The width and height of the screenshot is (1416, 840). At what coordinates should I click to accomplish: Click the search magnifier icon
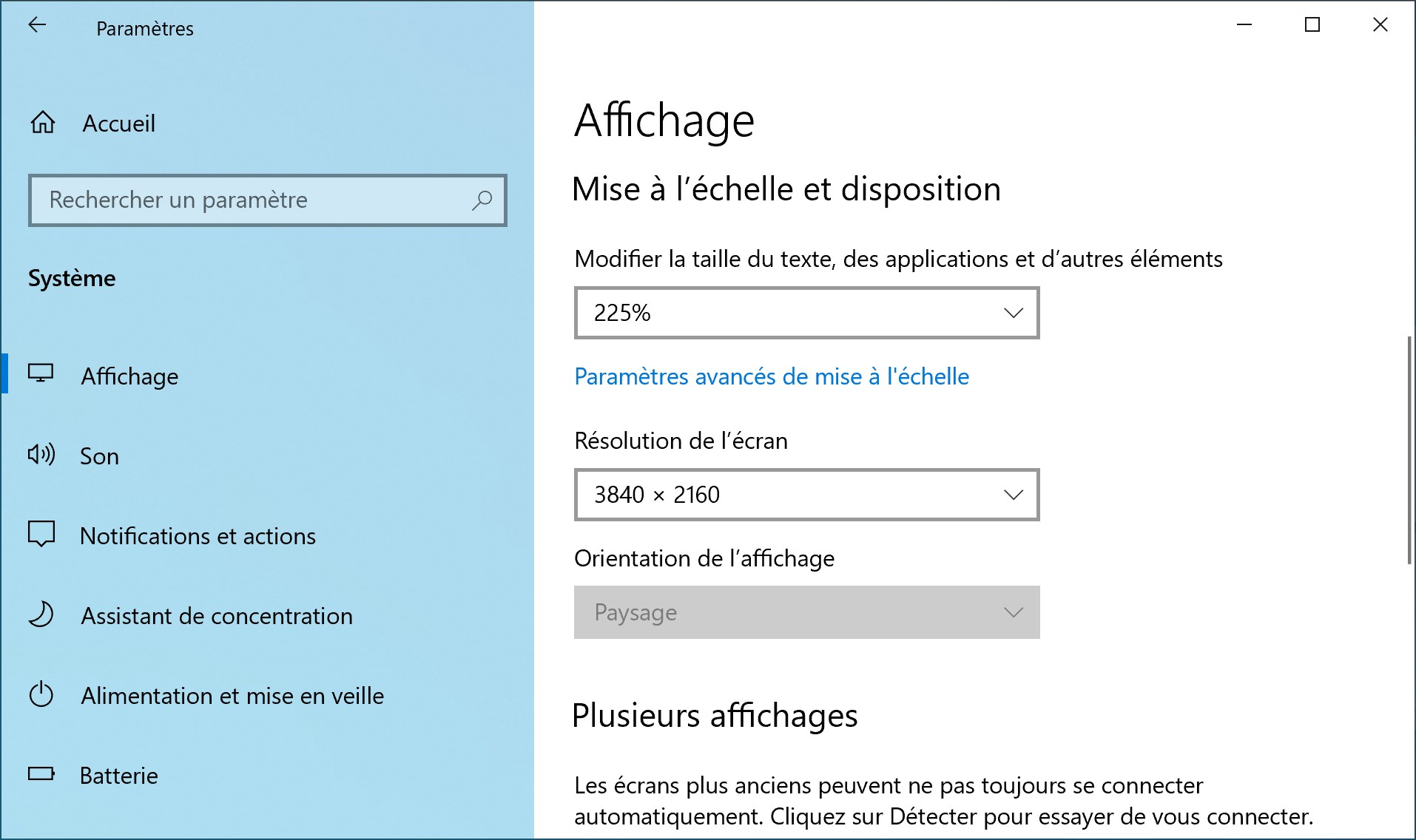click(x=482, y=200)
